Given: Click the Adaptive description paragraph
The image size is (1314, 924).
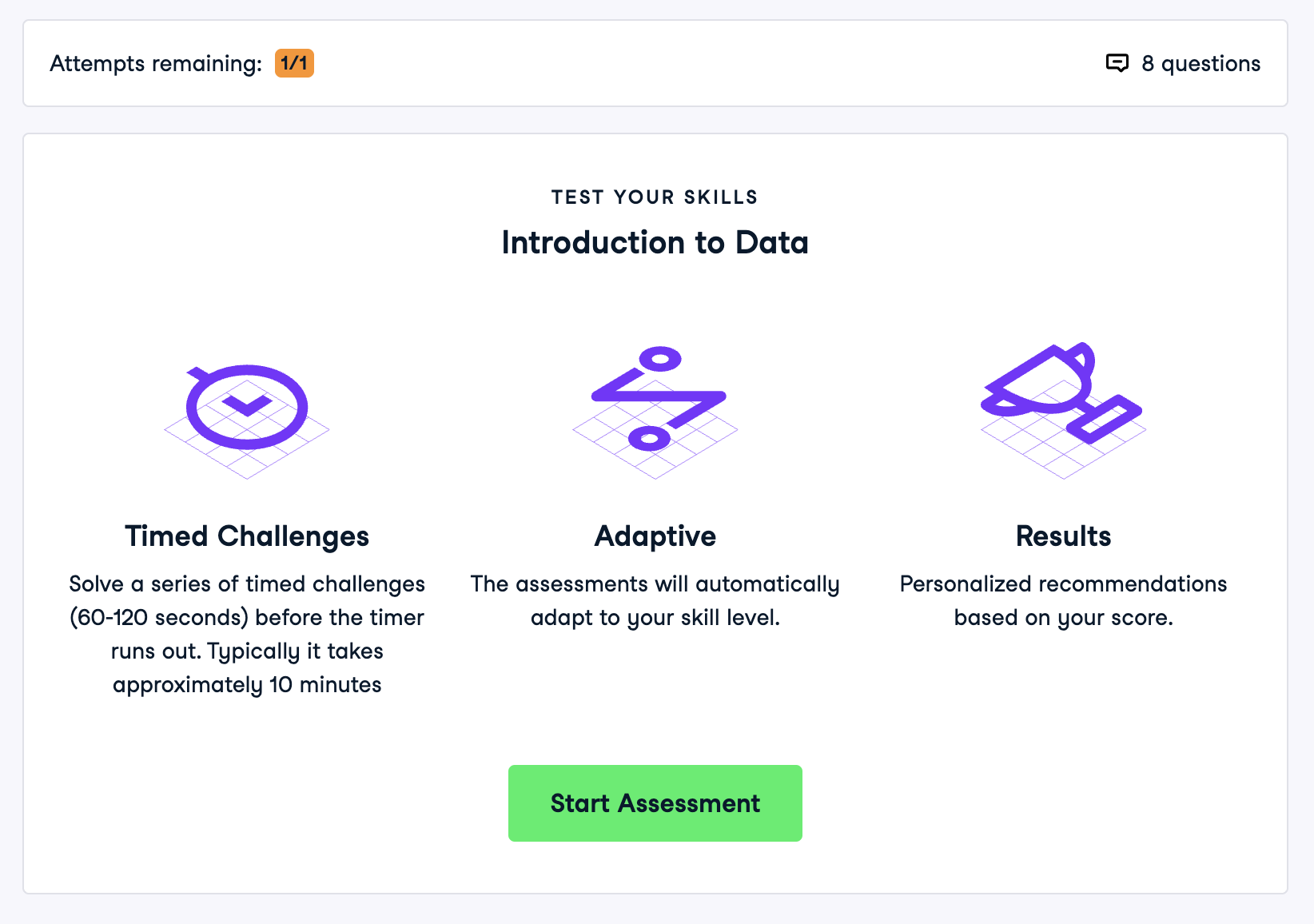Looking at the screenshot, I should pyautogui.click(x=655, y=600).
